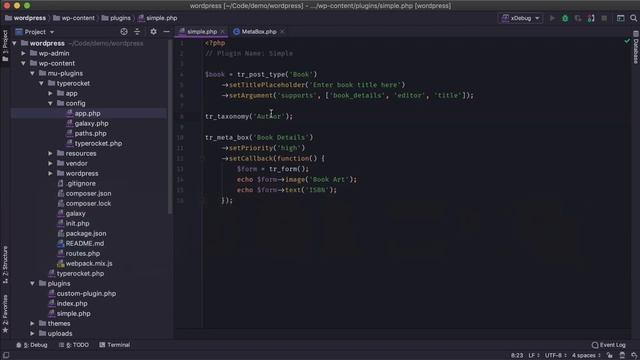Click the listen for PHP debug connections icon
The image size is (640, 360).
591,18
